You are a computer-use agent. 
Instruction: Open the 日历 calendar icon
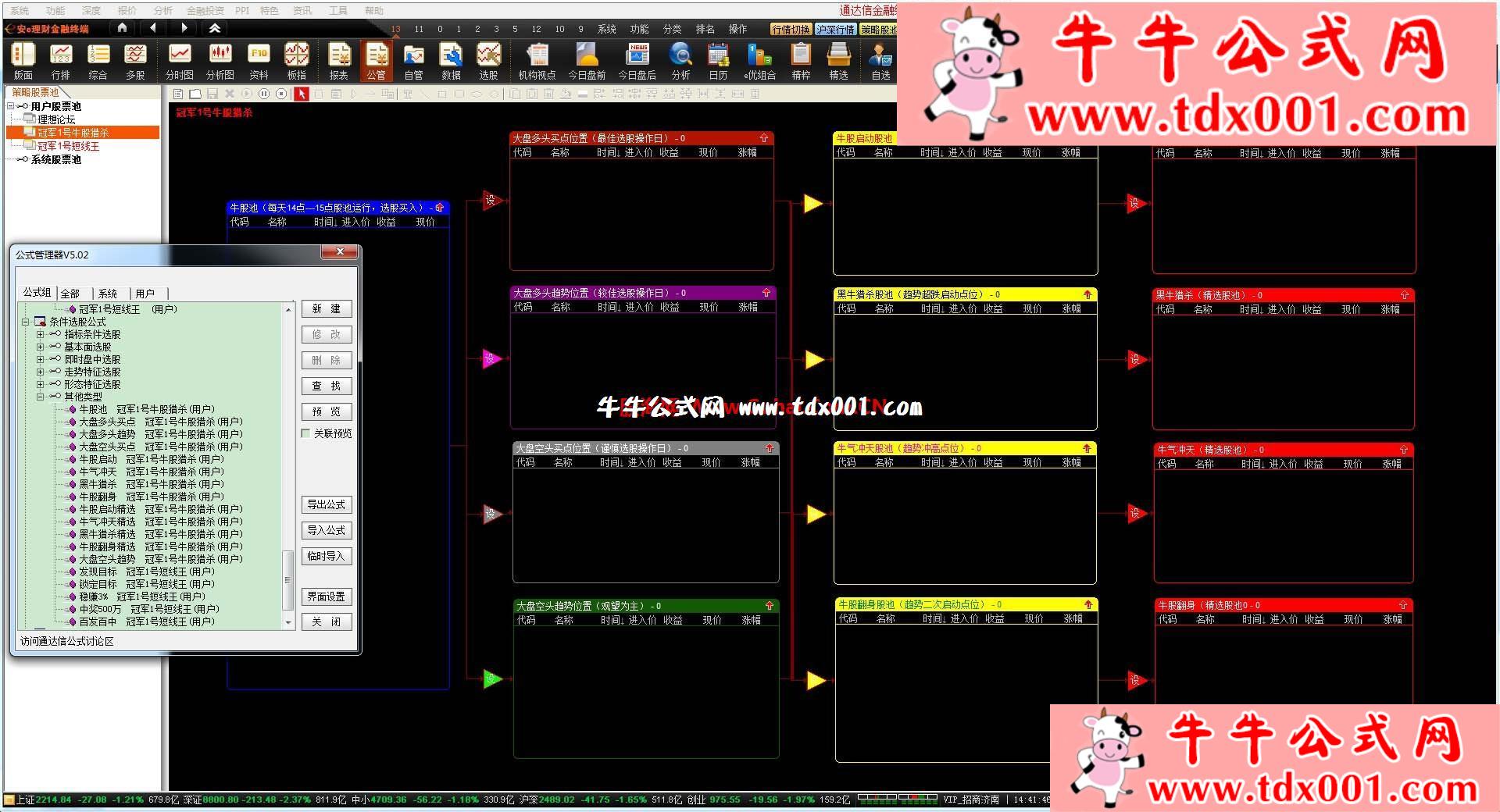tap(718, 61)
